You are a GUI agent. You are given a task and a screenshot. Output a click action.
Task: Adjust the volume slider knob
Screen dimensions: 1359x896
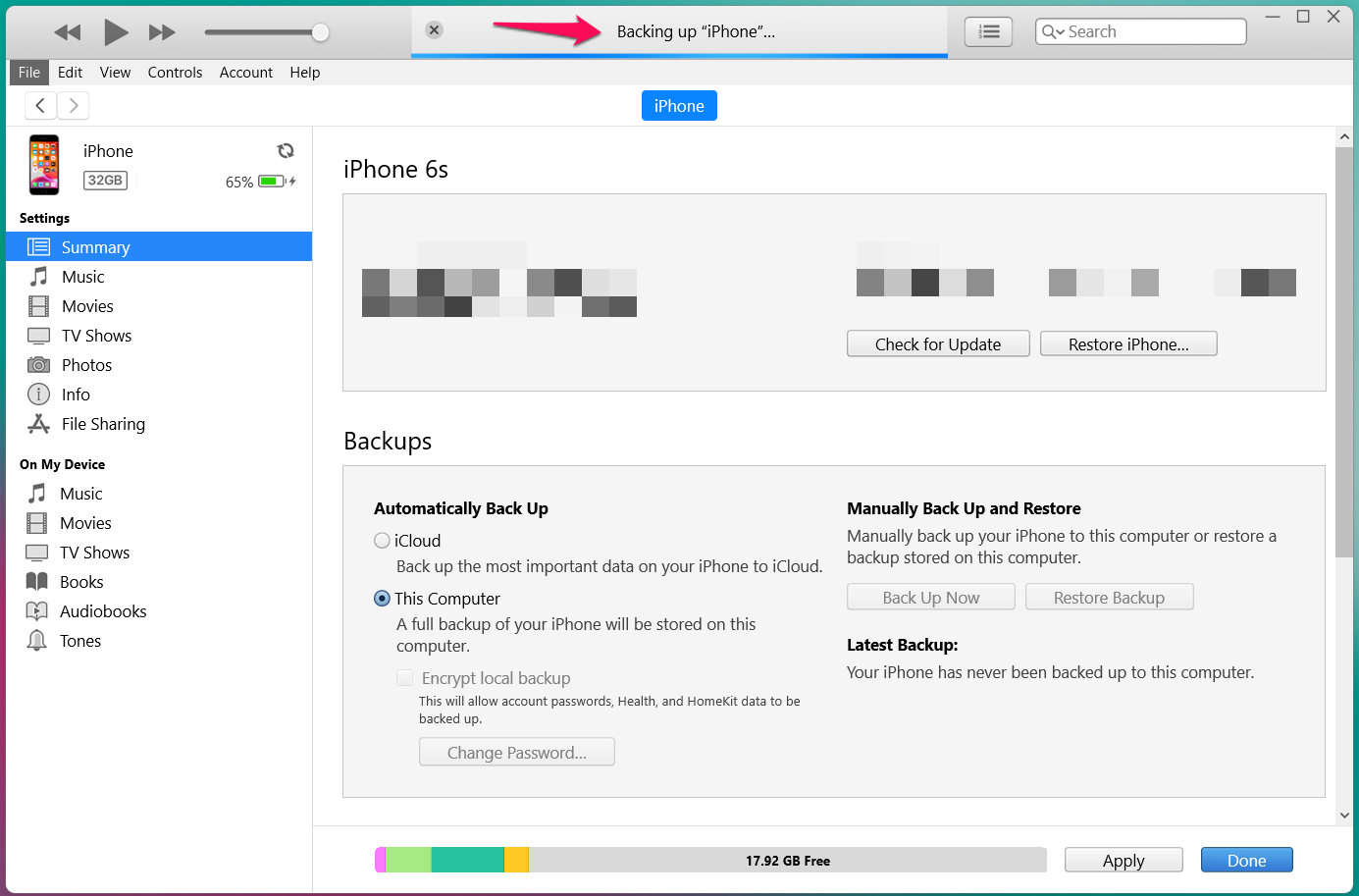pyautogui.click(x=320, y=32)
